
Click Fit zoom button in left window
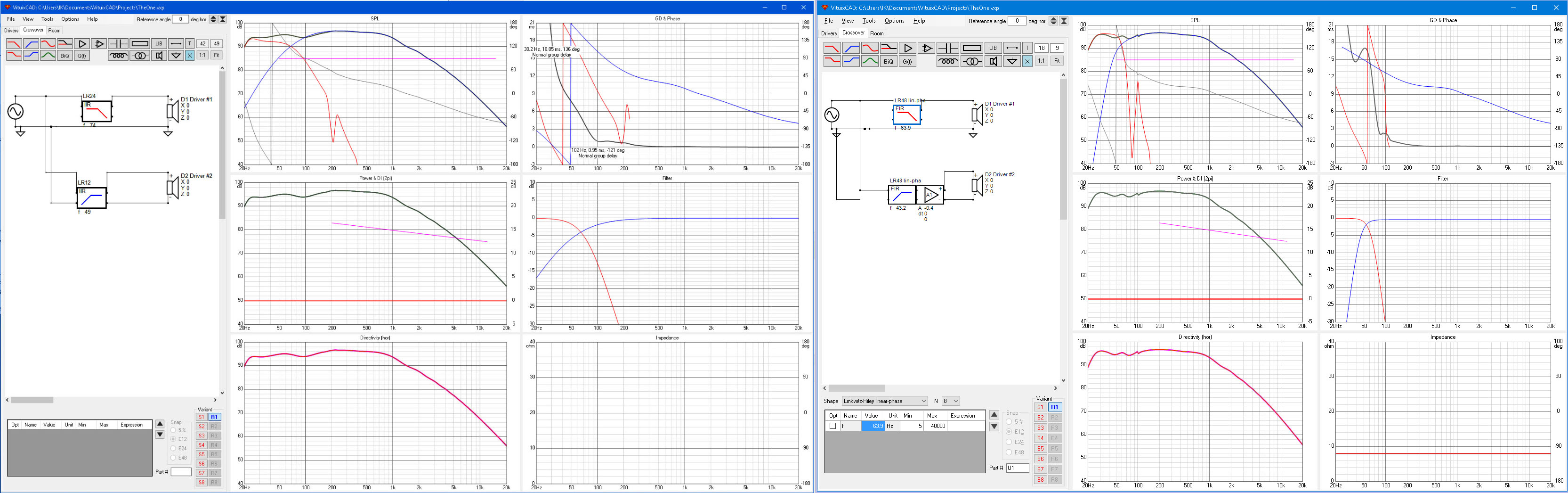(x=216, y=56)
